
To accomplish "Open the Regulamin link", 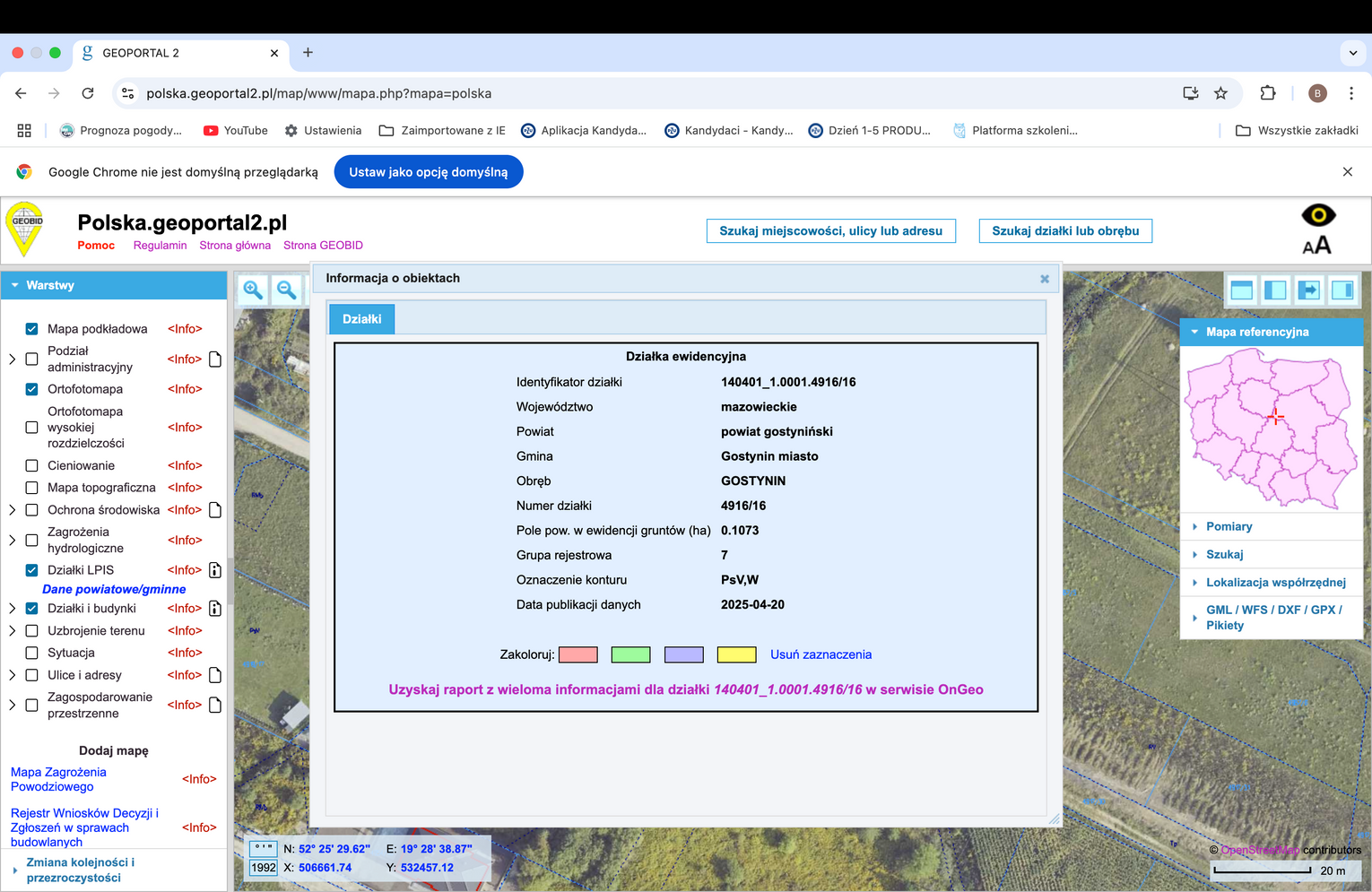I will [160, 246].
